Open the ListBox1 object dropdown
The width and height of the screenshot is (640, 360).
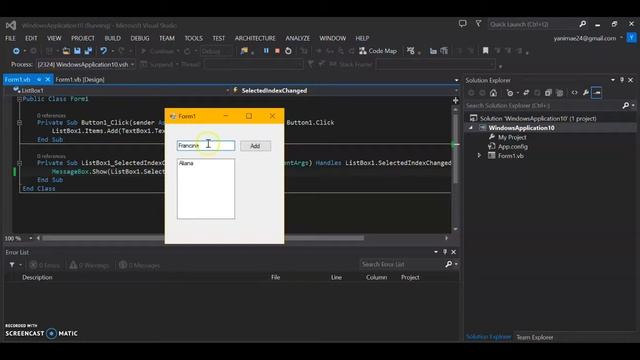(228, 91)
